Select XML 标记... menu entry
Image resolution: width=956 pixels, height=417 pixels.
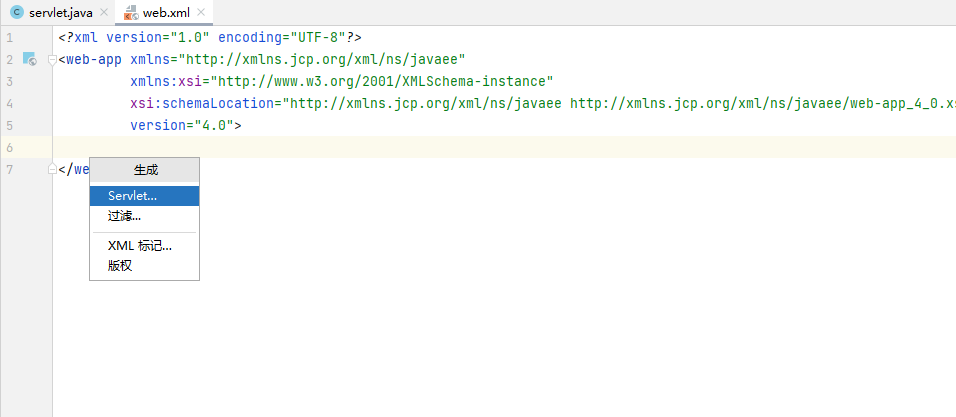139,246
